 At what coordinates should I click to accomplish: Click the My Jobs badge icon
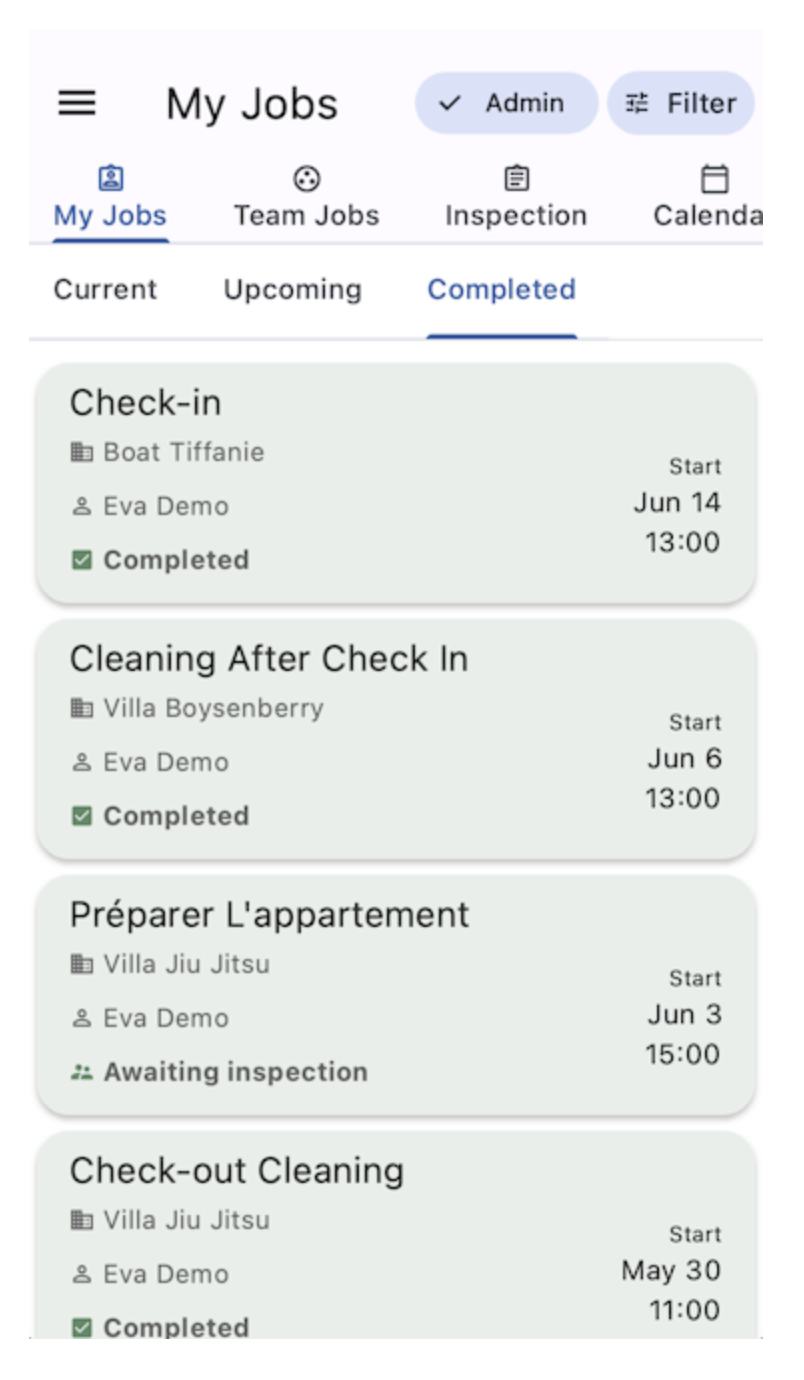(x=110, y=179)
